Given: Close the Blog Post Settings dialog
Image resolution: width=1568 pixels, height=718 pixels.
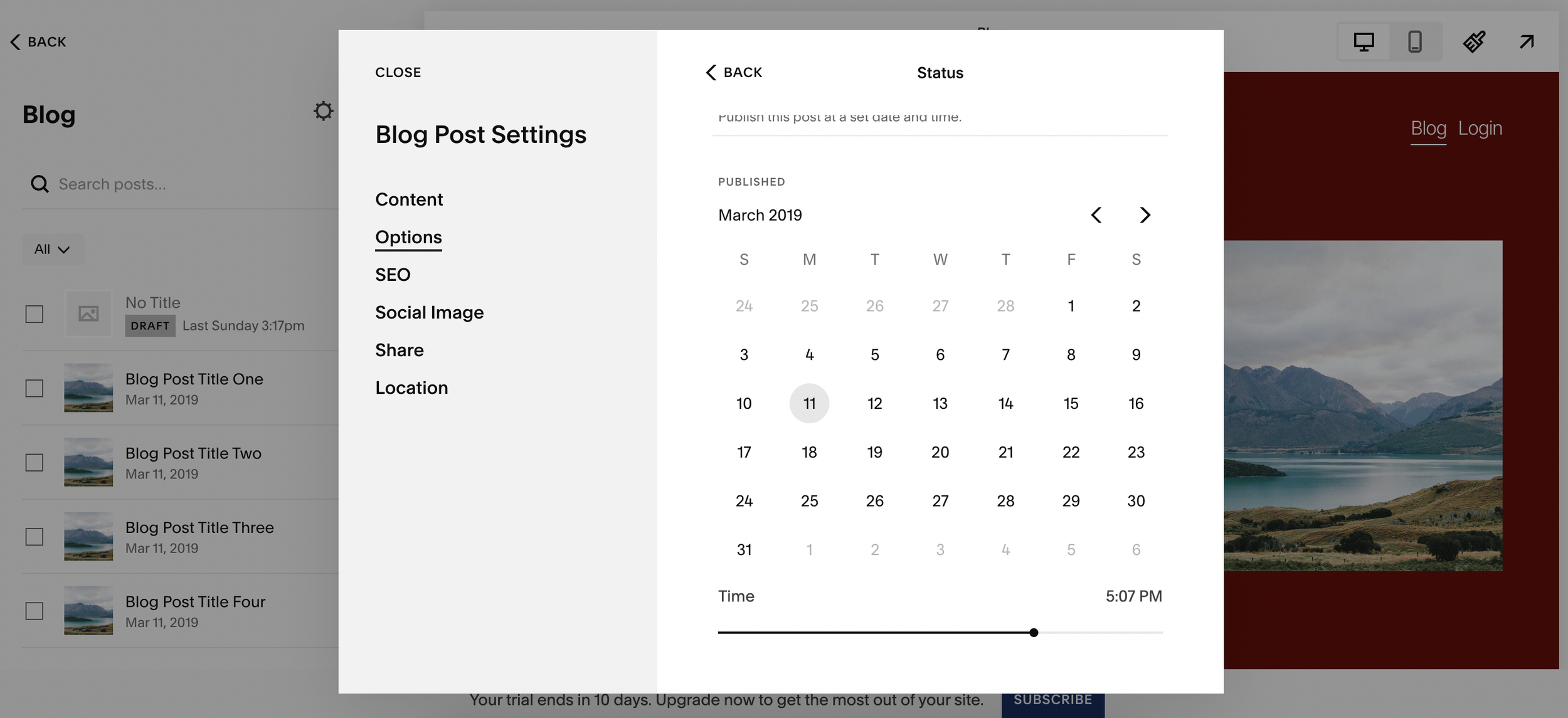Looking at the screenshot, I should [398, 72].
